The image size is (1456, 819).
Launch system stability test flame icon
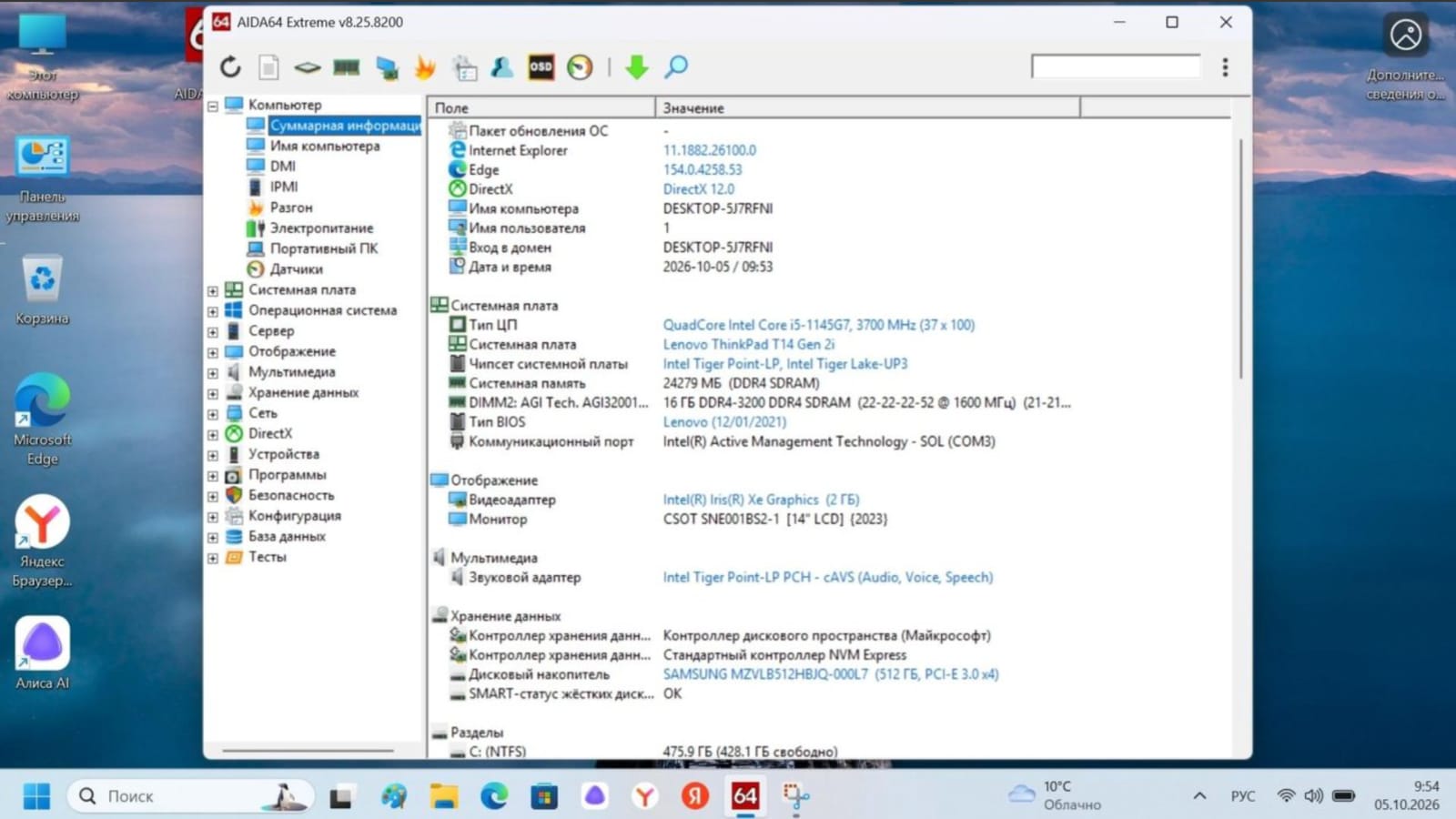pos(425,66)
